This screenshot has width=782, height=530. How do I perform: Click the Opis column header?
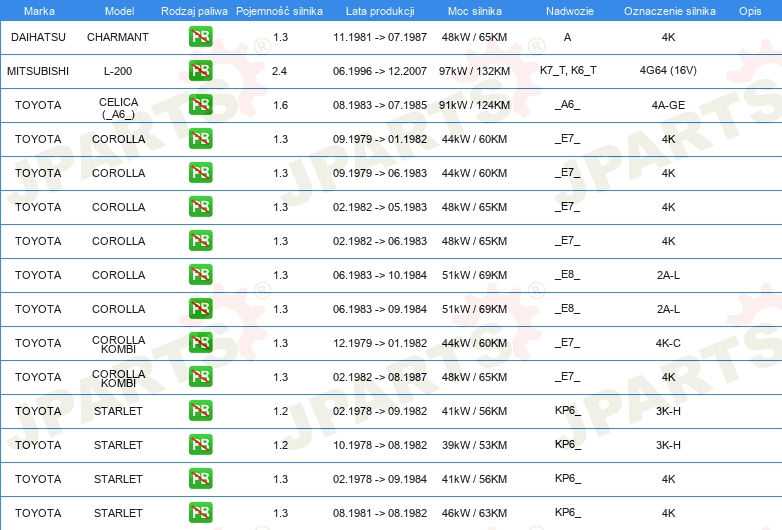(750, 11)
